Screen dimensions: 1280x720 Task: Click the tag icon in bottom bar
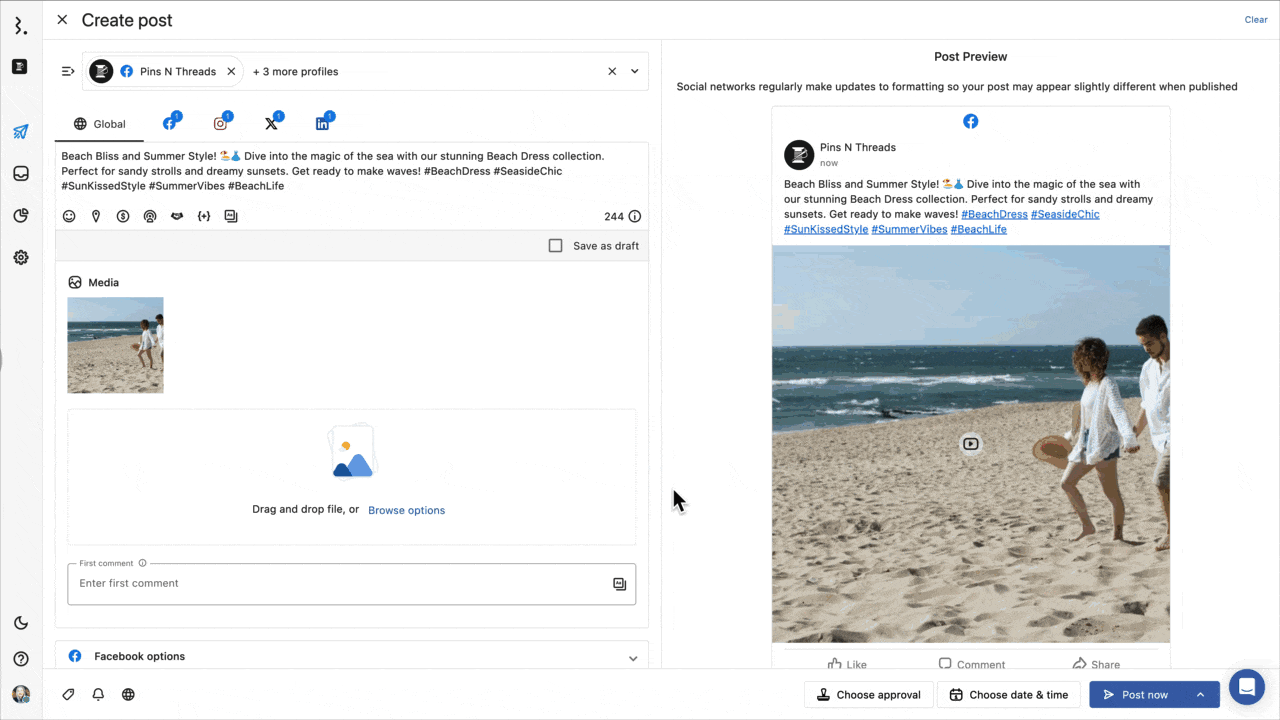tap(68, 694)
